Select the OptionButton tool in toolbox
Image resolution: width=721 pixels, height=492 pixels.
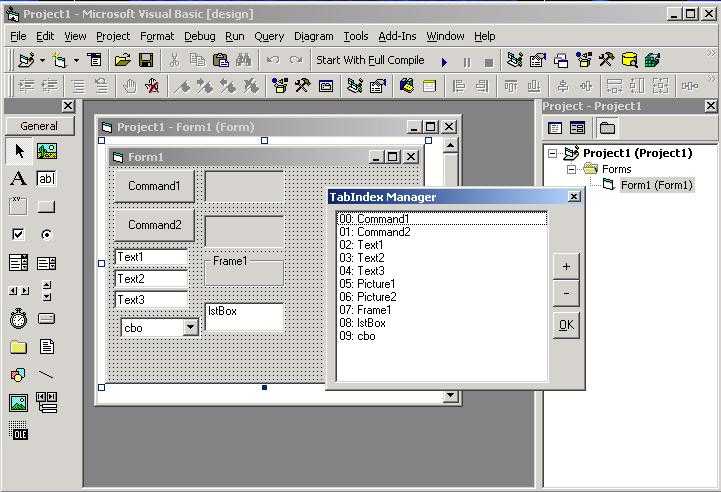click(46, 235)
